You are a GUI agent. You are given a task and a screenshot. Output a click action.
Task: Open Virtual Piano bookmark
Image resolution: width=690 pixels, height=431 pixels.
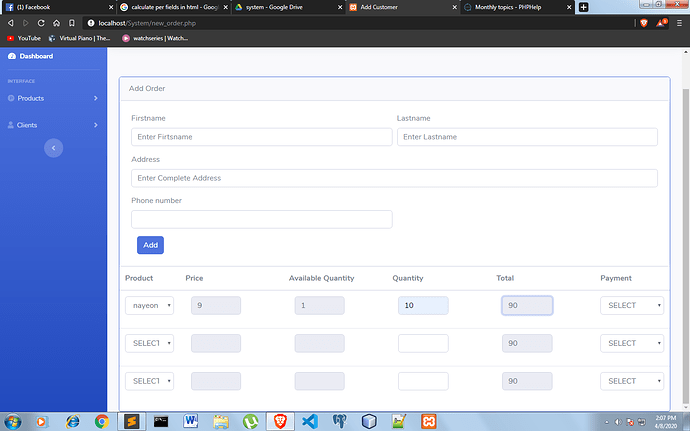[x=79, y=38]
